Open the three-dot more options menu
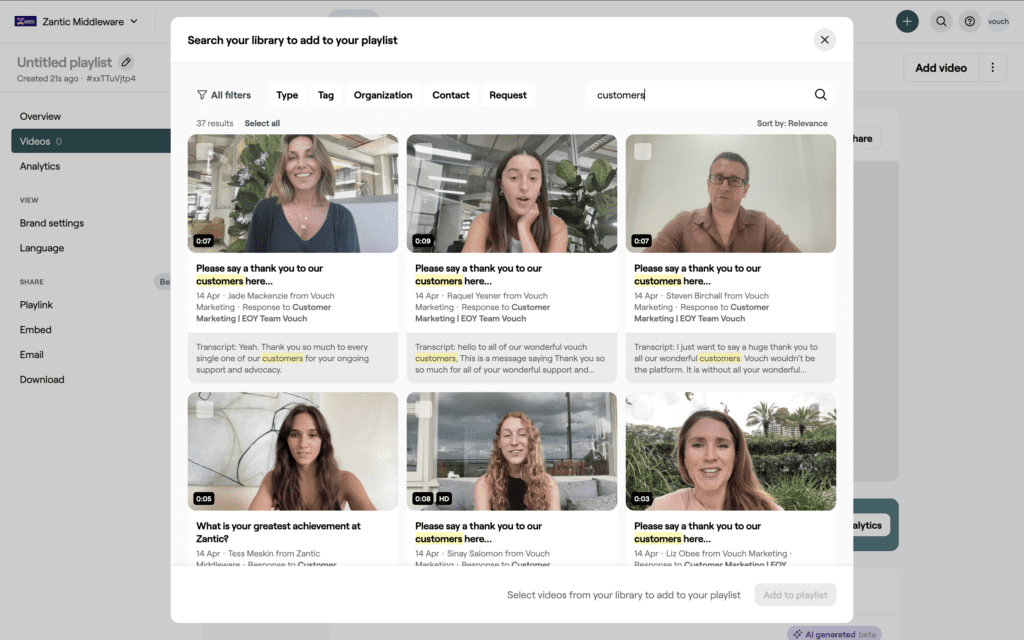The image size is (1024, 640). point(993,67)
